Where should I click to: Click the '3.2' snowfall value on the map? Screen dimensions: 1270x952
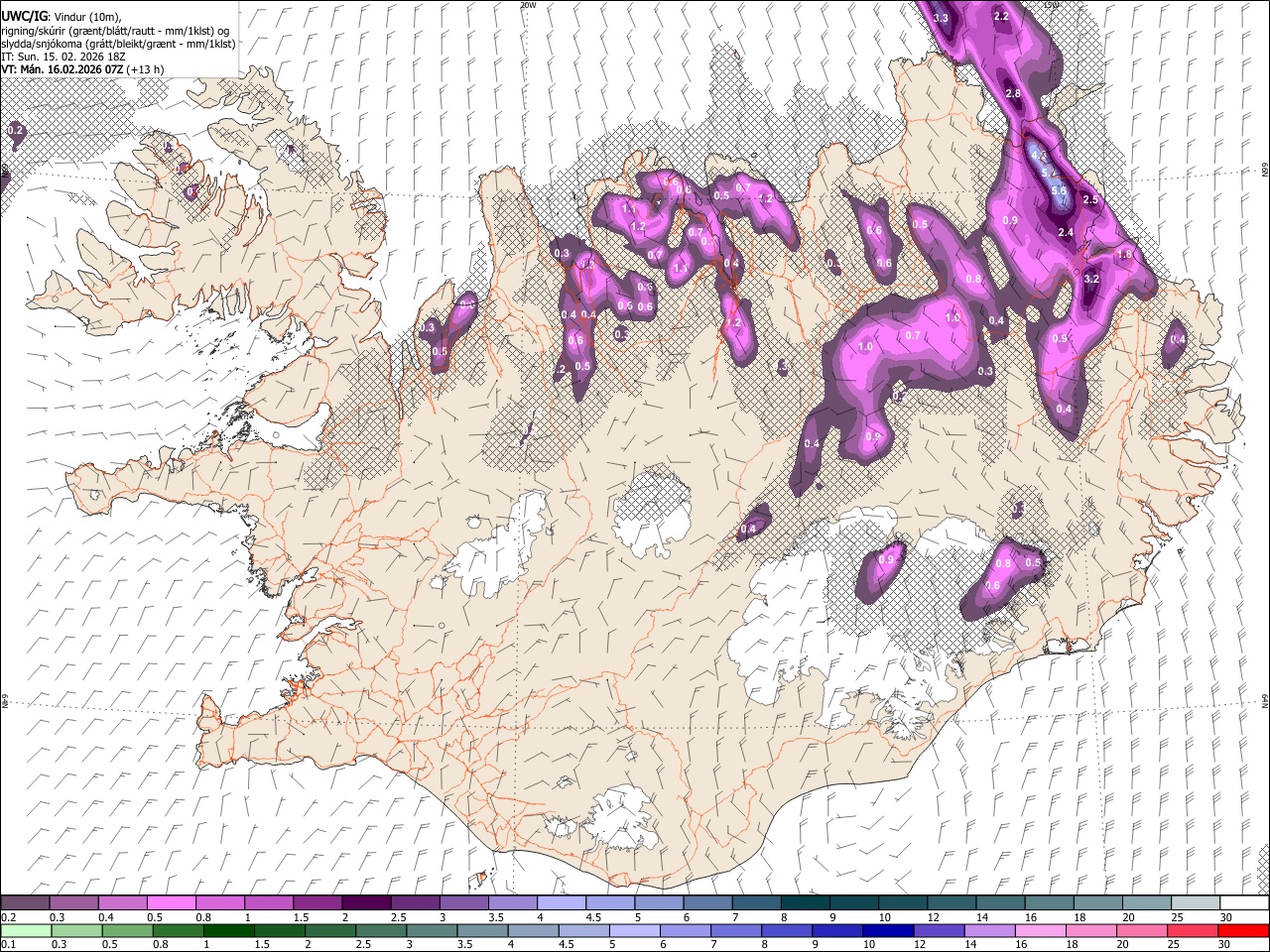[1091, 279]
